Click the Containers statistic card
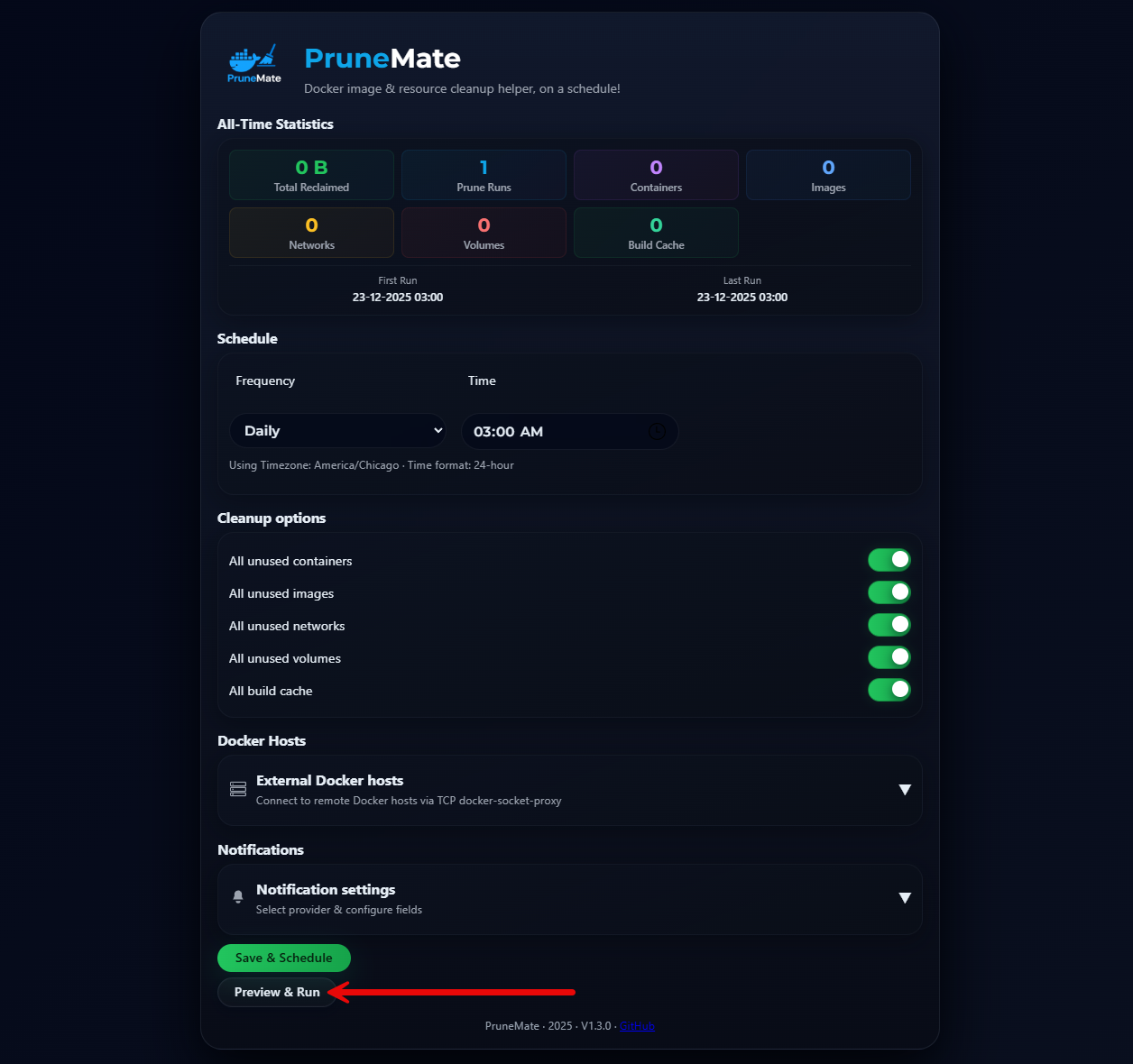The image size is (1133, 1064). coord(656,175)
